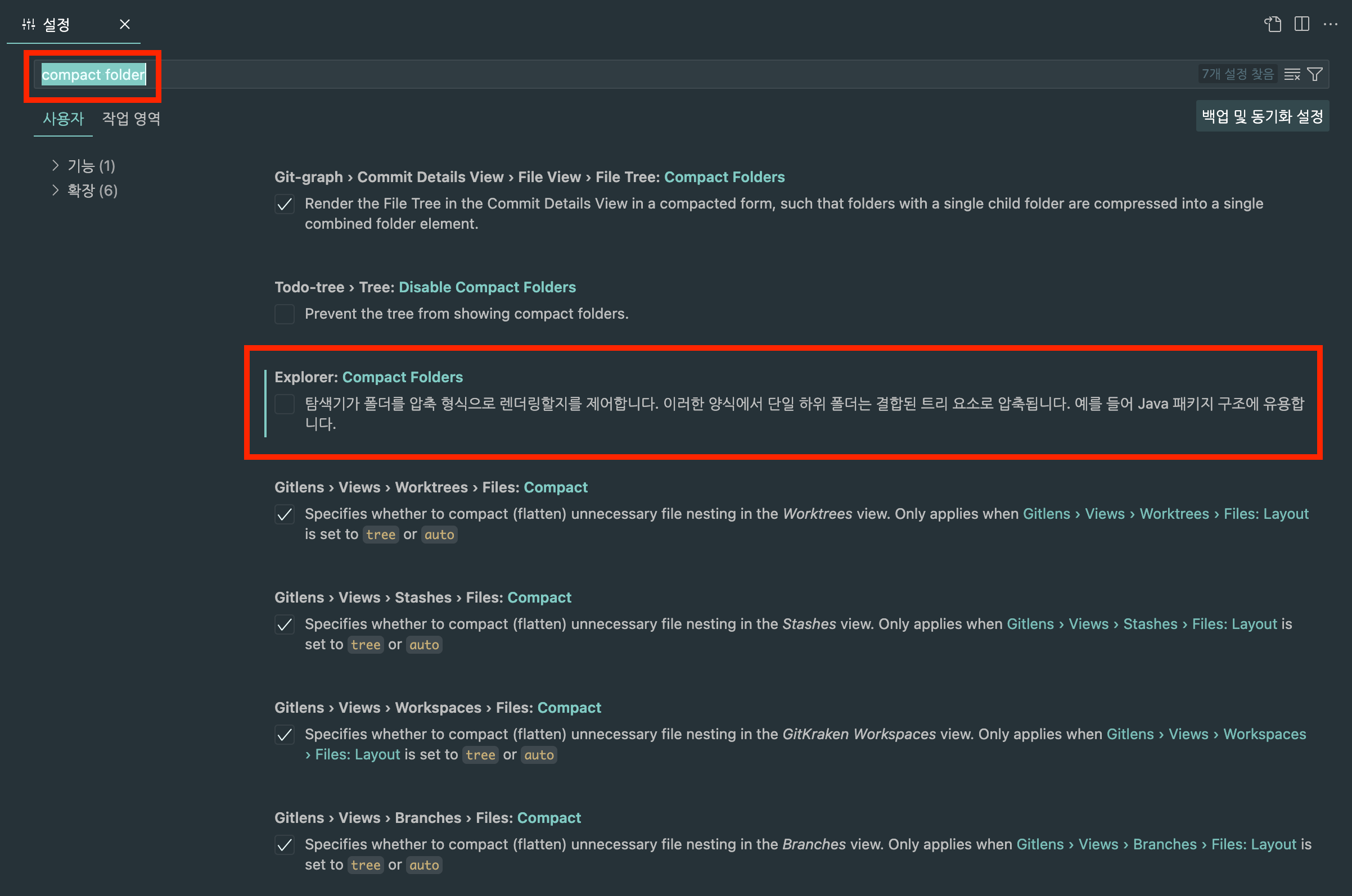Click the compact folder search field
1352x896 pixels.
click(x=680, y=74)
